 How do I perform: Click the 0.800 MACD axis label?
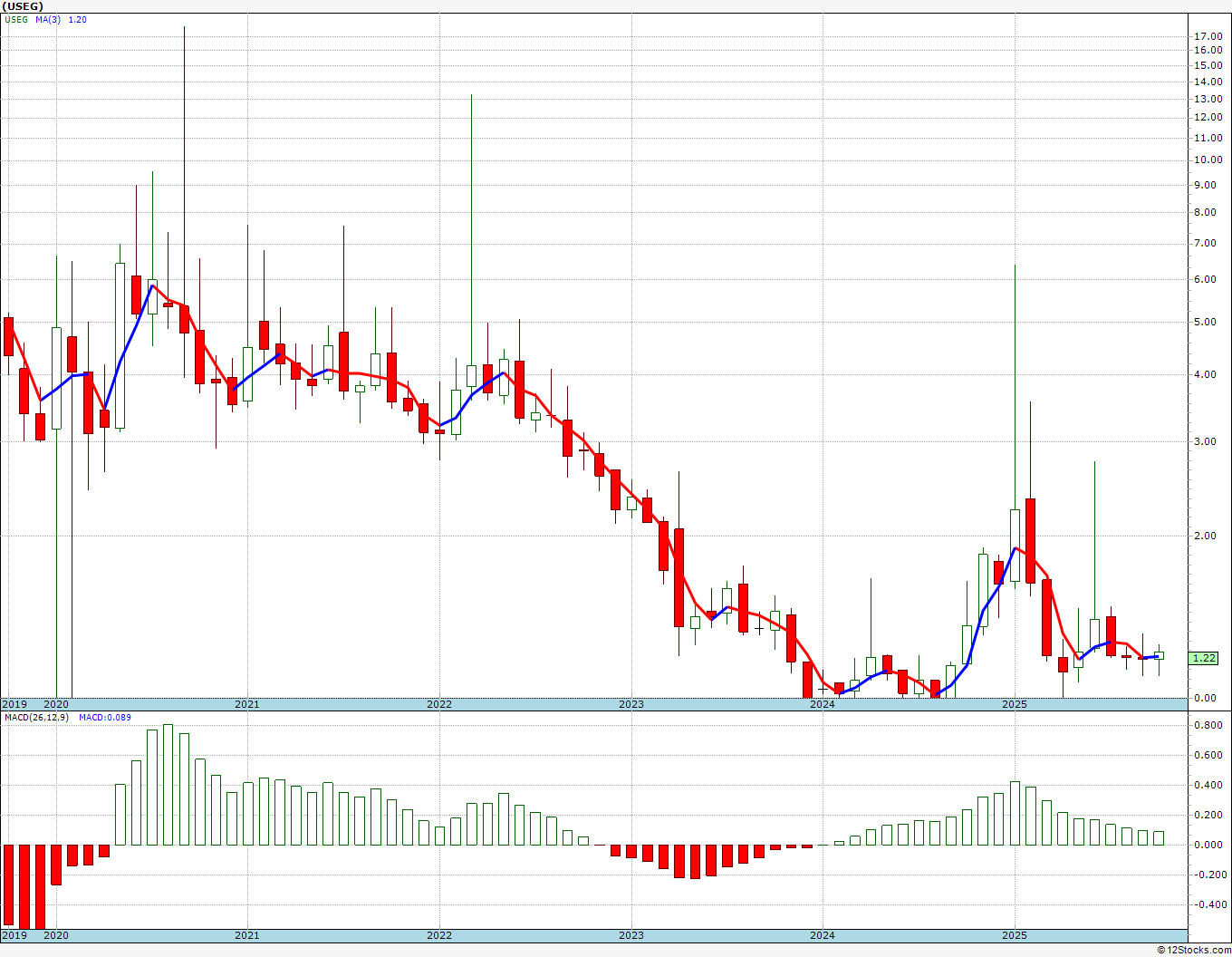tap(1208, 726)
